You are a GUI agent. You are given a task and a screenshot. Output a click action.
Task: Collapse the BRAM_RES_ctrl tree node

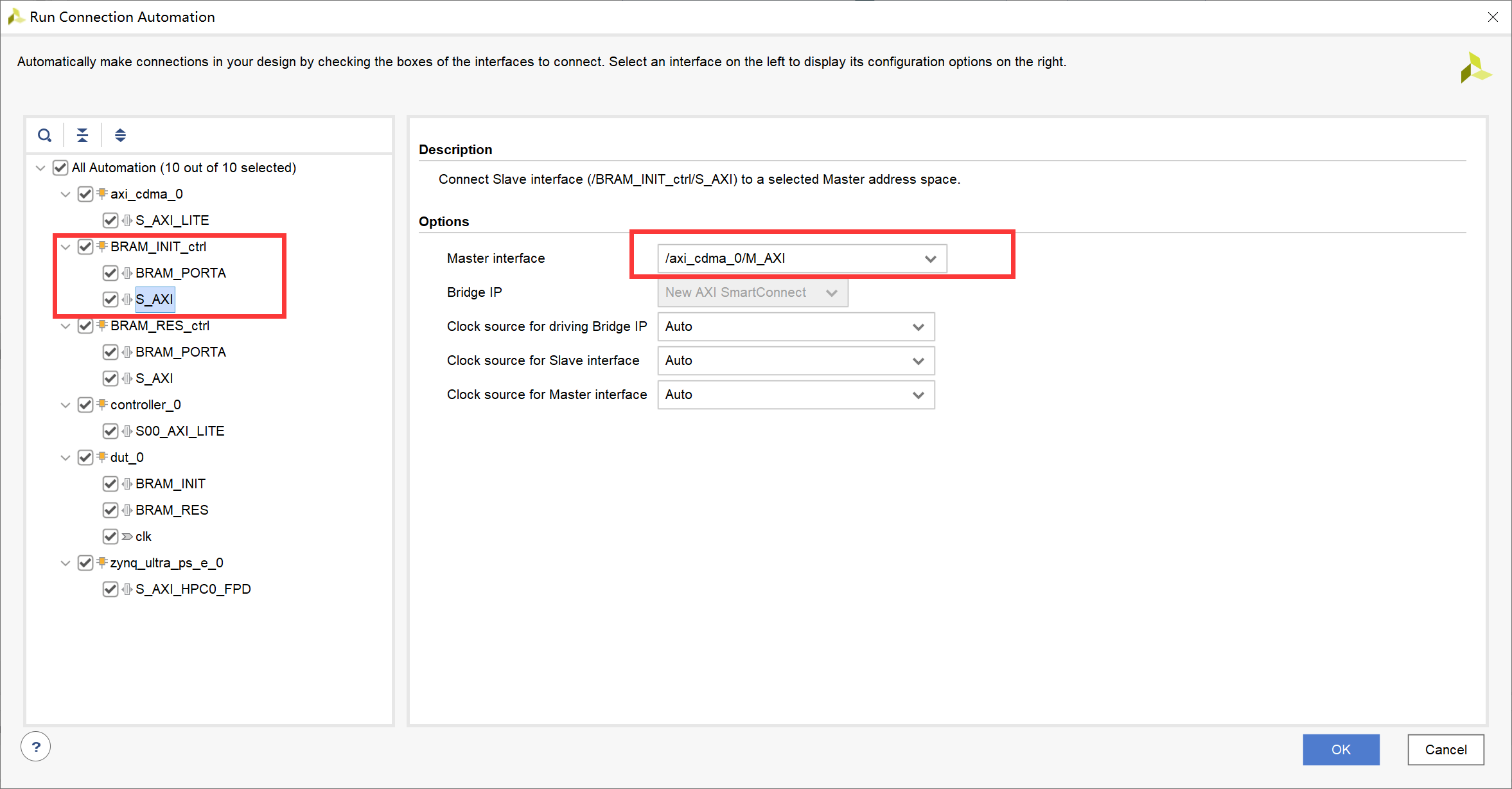(66, 326)
